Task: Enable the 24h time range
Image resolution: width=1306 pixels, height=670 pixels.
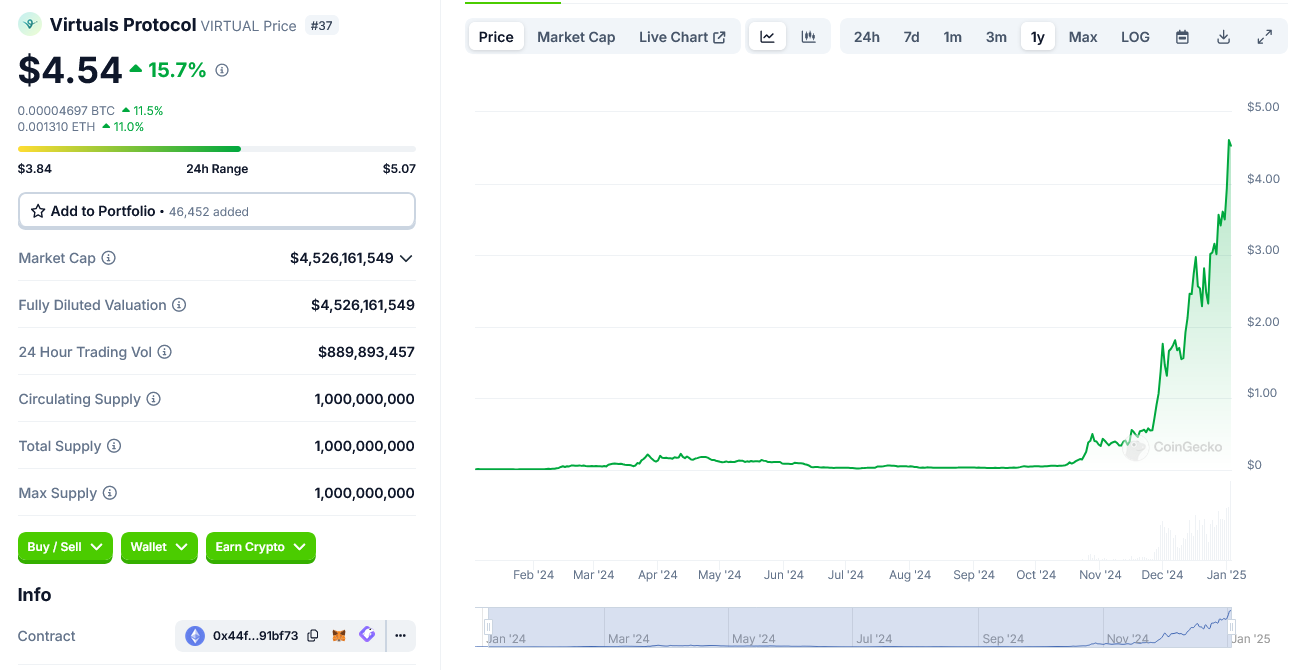Action: click(x=866, y=36)
